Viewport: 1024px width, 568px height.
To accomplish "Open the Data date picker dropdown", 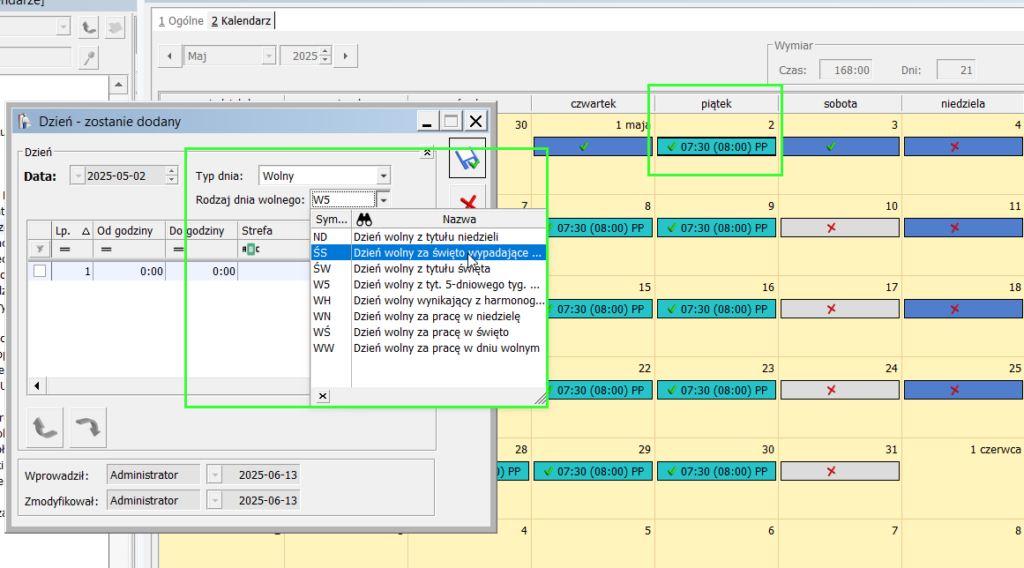I will point(78,176).
